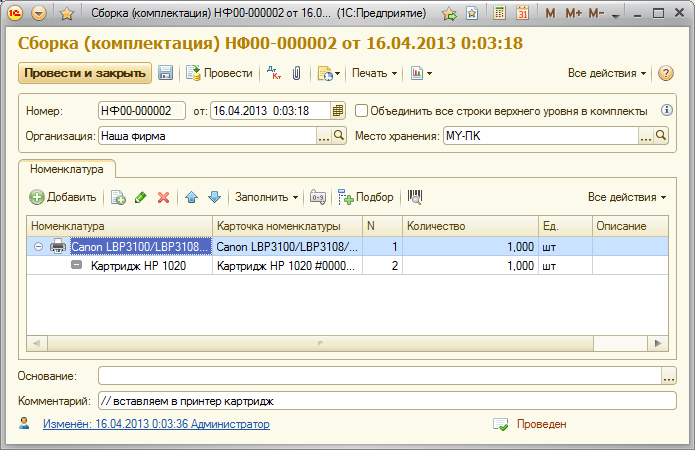Click the Подбор button
This screenshot has height=450, width=695.
(x=366, y=197)
